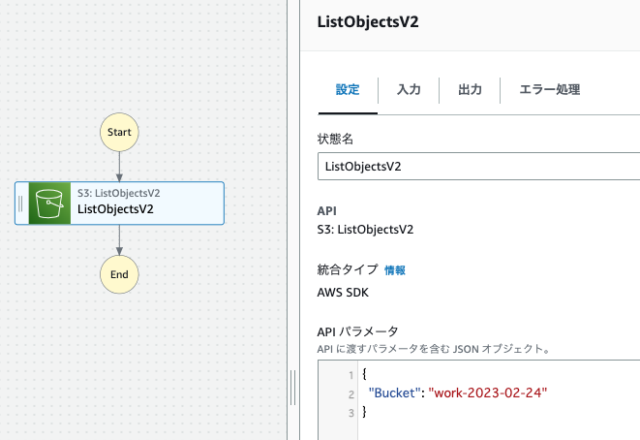Open the エラー処理 tab
Screen dimensions: 640x440
[x=549, y=90]
